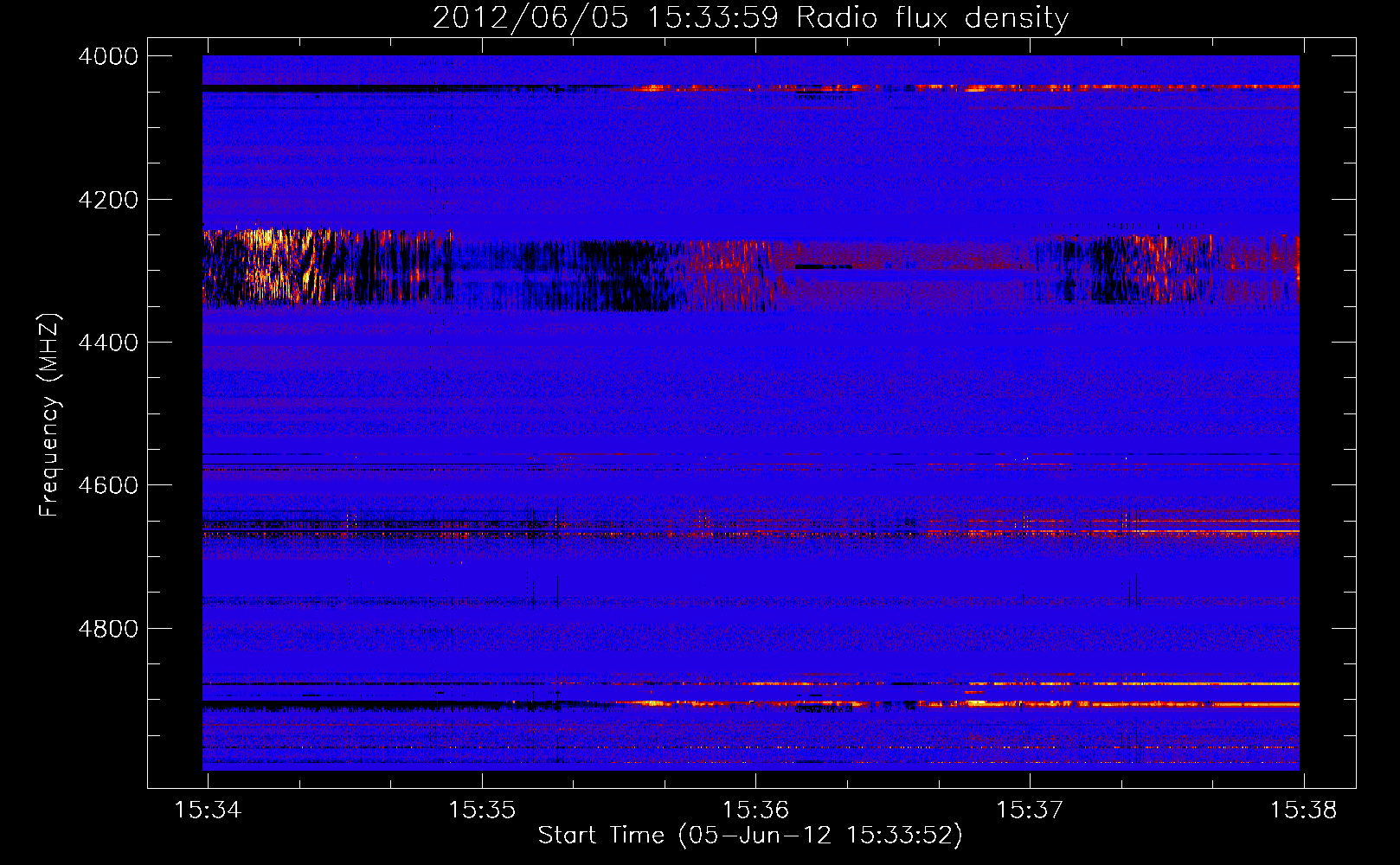
Task: Click the "Start Time (05-Jun-12 15:33:52)" axis label
Action: (x=750, y=836)
